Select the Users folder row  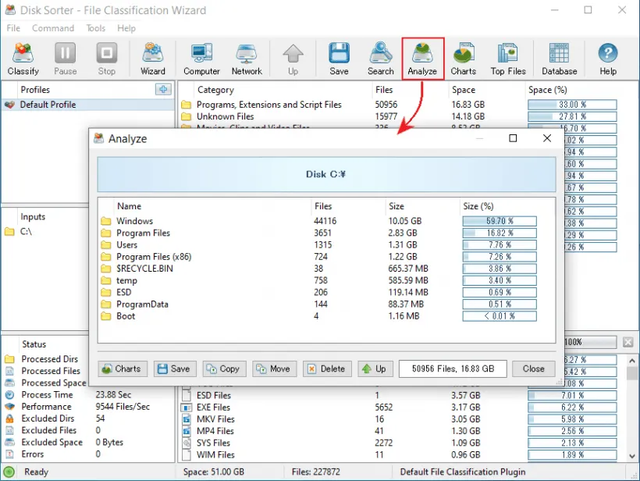click(x=327, y=245)
